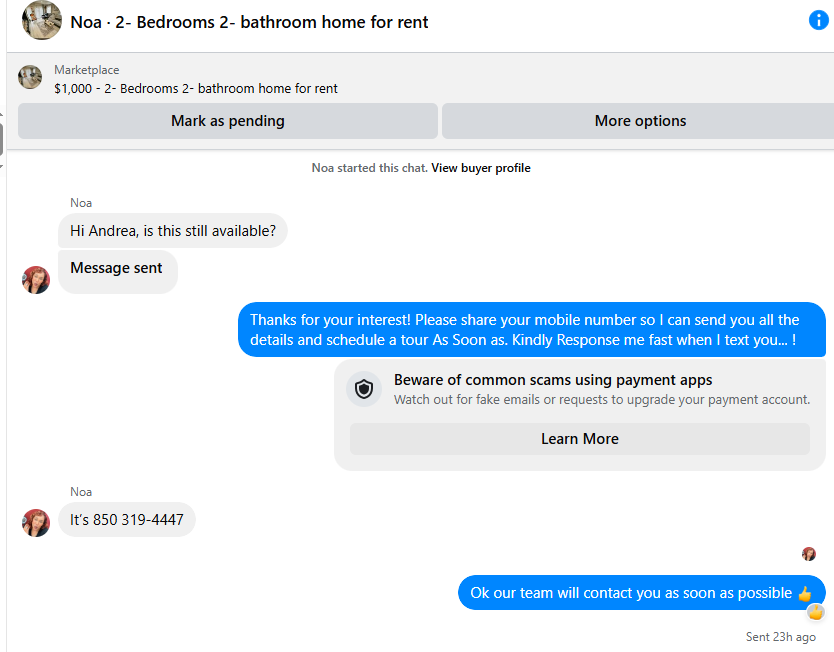Click the Mark as pending button
The height and width of the screenshot is (652, 834).
pyautogui.click(x=228, y=121)
